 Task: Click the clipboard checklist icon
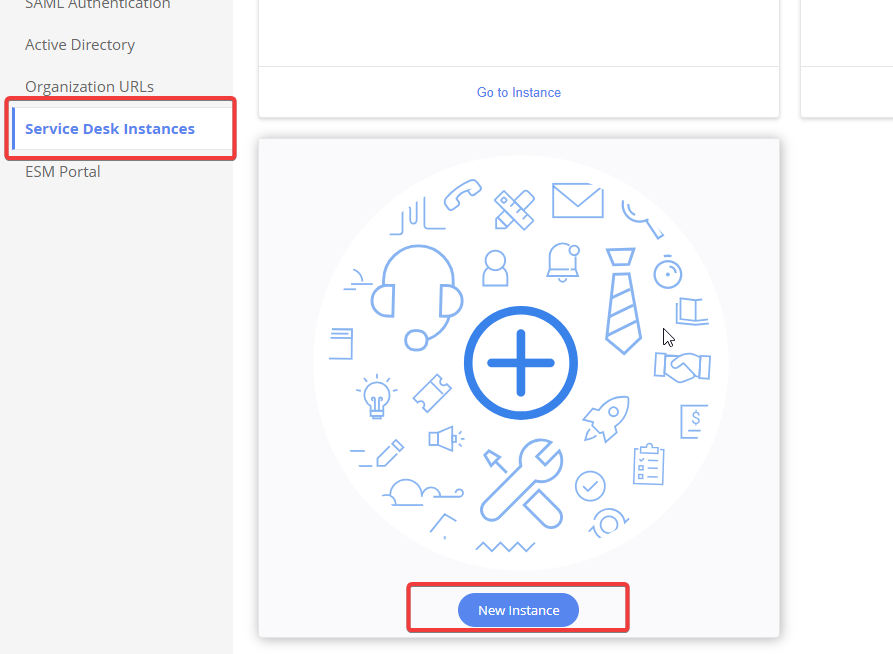[x=648, y=464]
